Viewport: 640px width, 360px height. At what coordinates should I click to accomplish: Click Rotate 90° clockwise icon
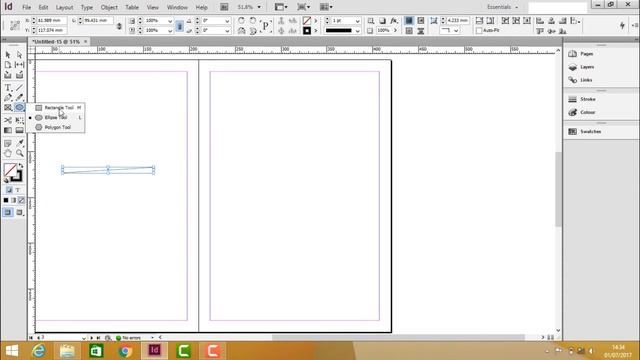(241, 20)
